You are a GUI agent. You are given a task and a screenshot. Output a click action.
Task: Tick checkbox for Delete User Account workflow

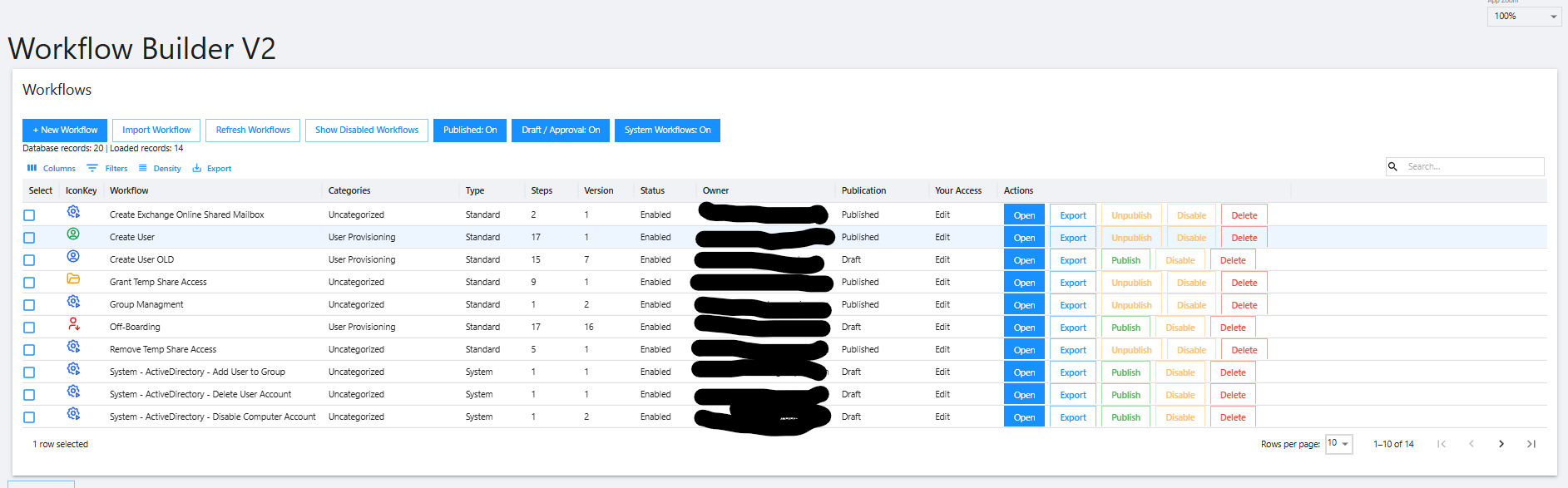pos(29,395)
